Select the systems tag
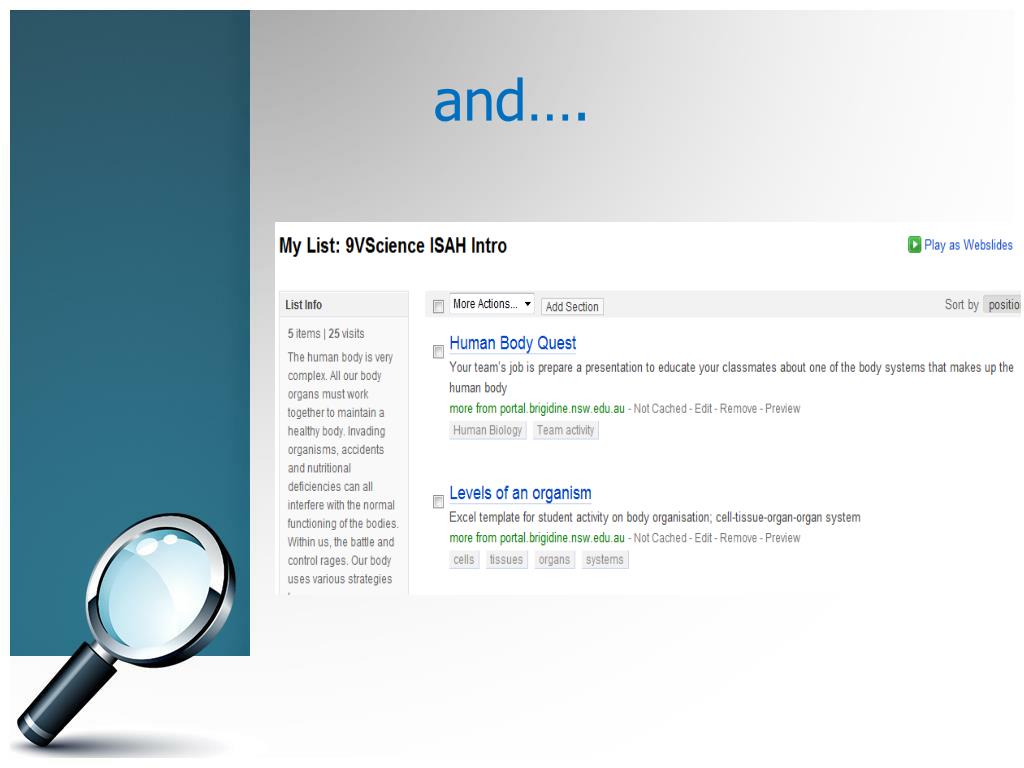The height and width of the screenshot is (768, 1024). [605, 560]
